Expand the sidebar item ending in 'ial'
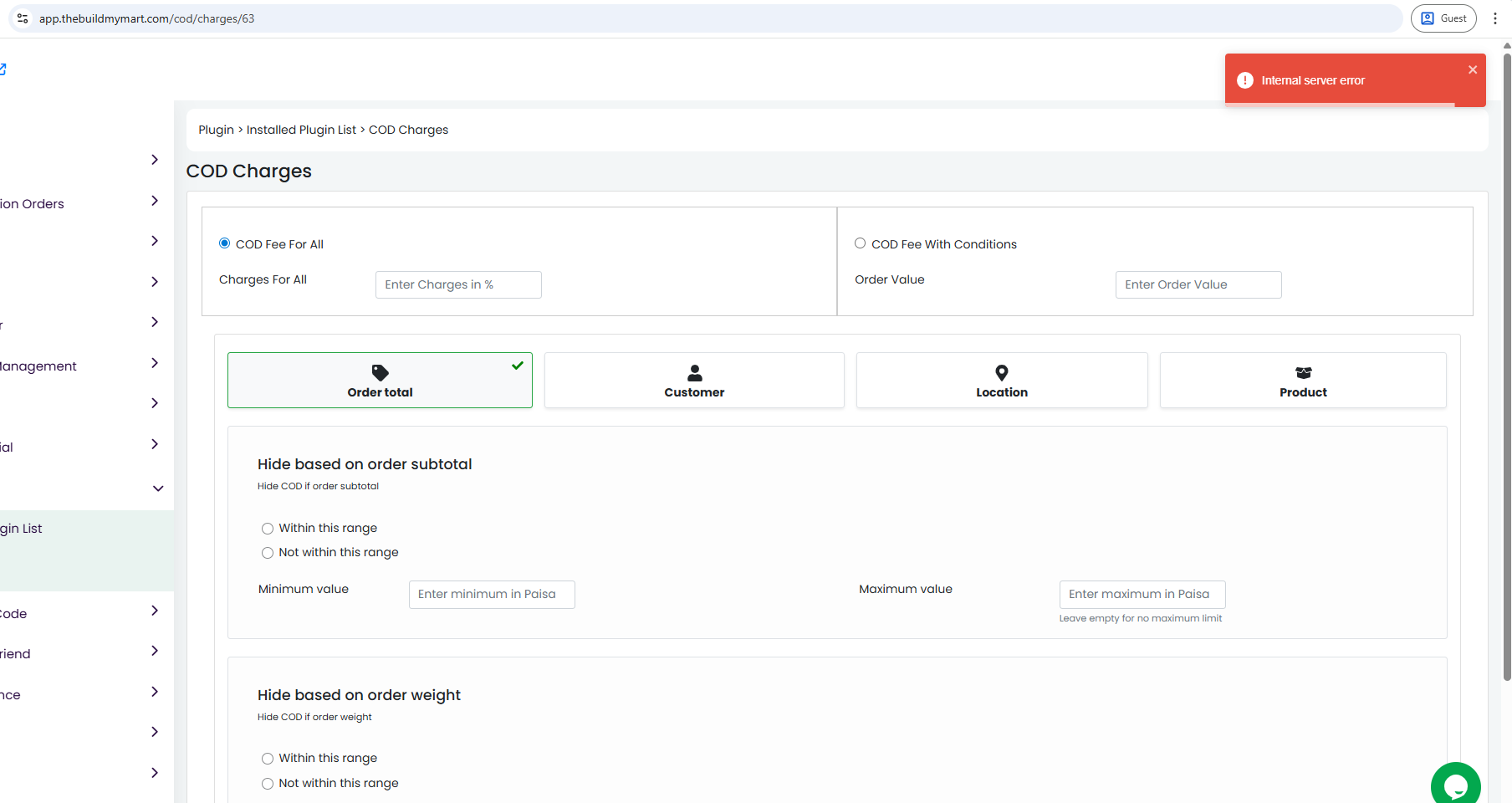This screenshot has height=803, width=1512. [x=155, y=444]
